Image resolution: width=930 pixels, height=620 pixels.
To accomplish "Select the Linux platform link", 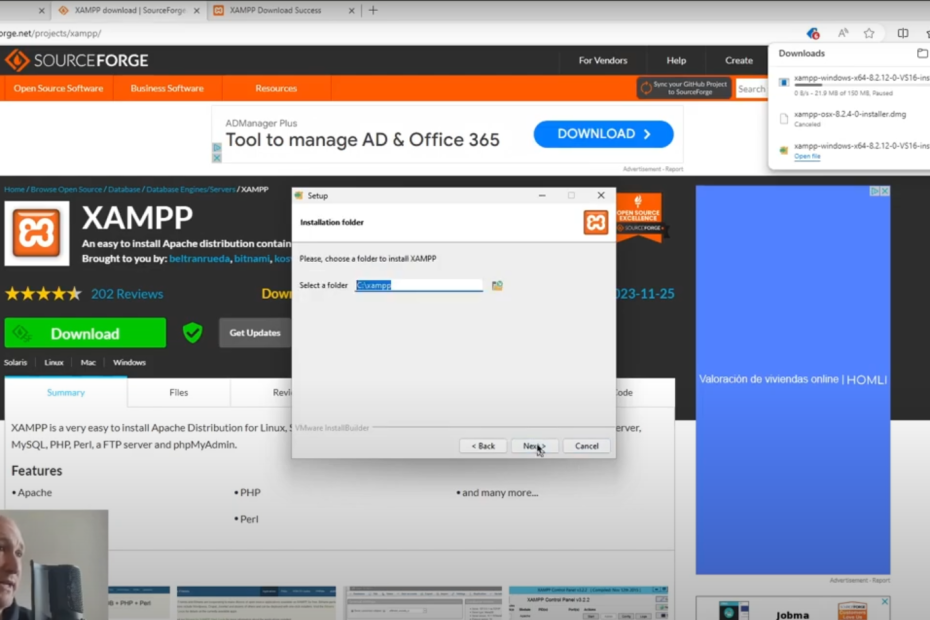I will [53, 363].
